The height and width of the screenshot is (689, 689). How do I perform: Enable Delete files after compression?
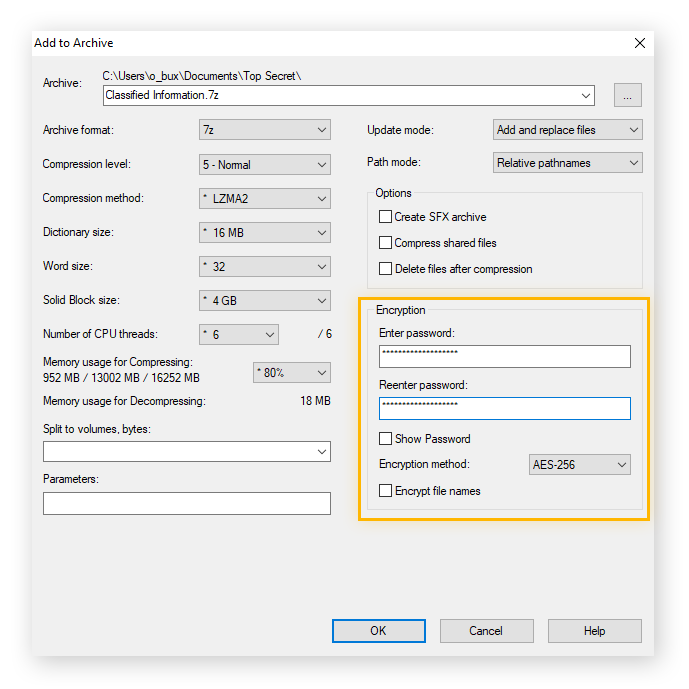coord(385,269)
